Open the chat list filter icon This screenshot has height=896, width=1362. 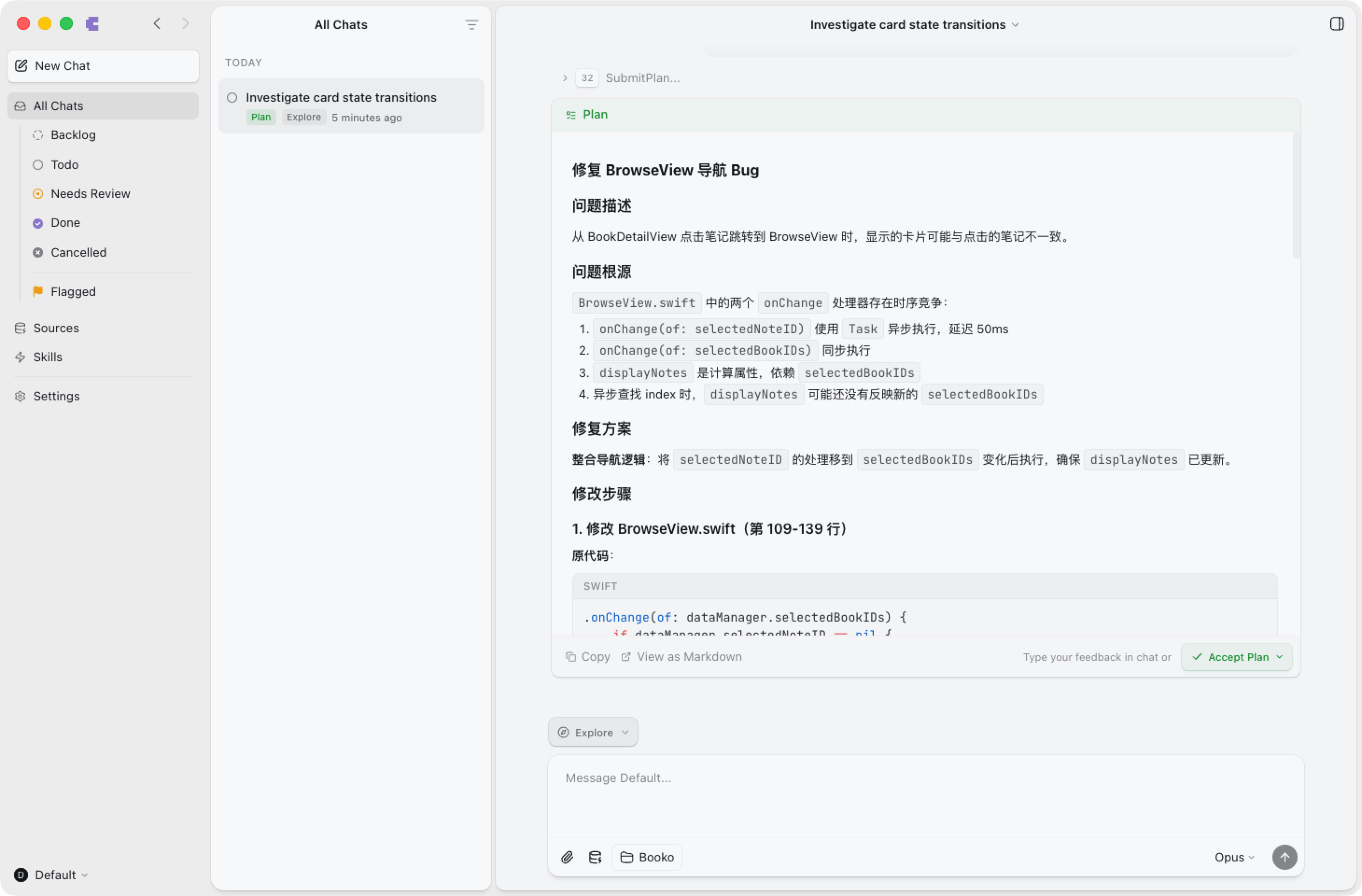point(471,25)
